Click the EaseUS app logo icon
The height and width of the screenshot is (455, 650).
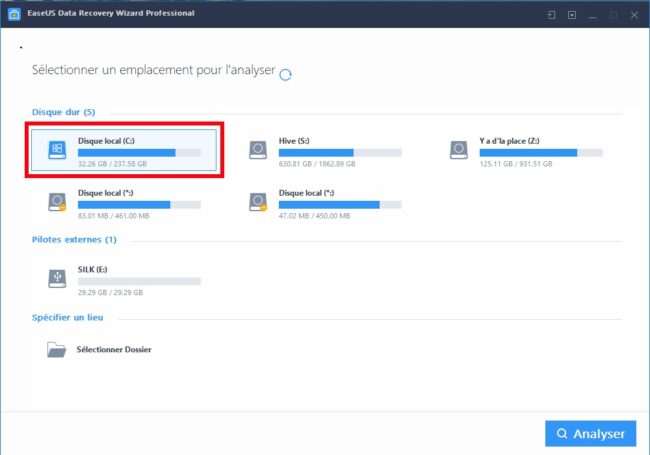click(x=15, y=14)
